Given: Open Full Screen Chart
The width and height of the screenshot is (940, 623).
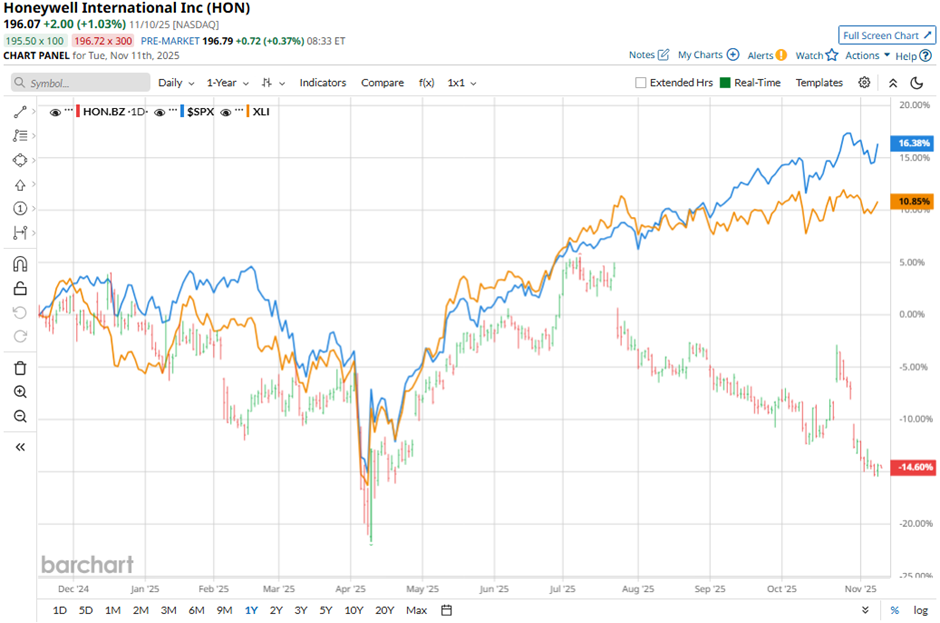Looking at the screenshot, I should pyautogui.click(x=887, y=35).
